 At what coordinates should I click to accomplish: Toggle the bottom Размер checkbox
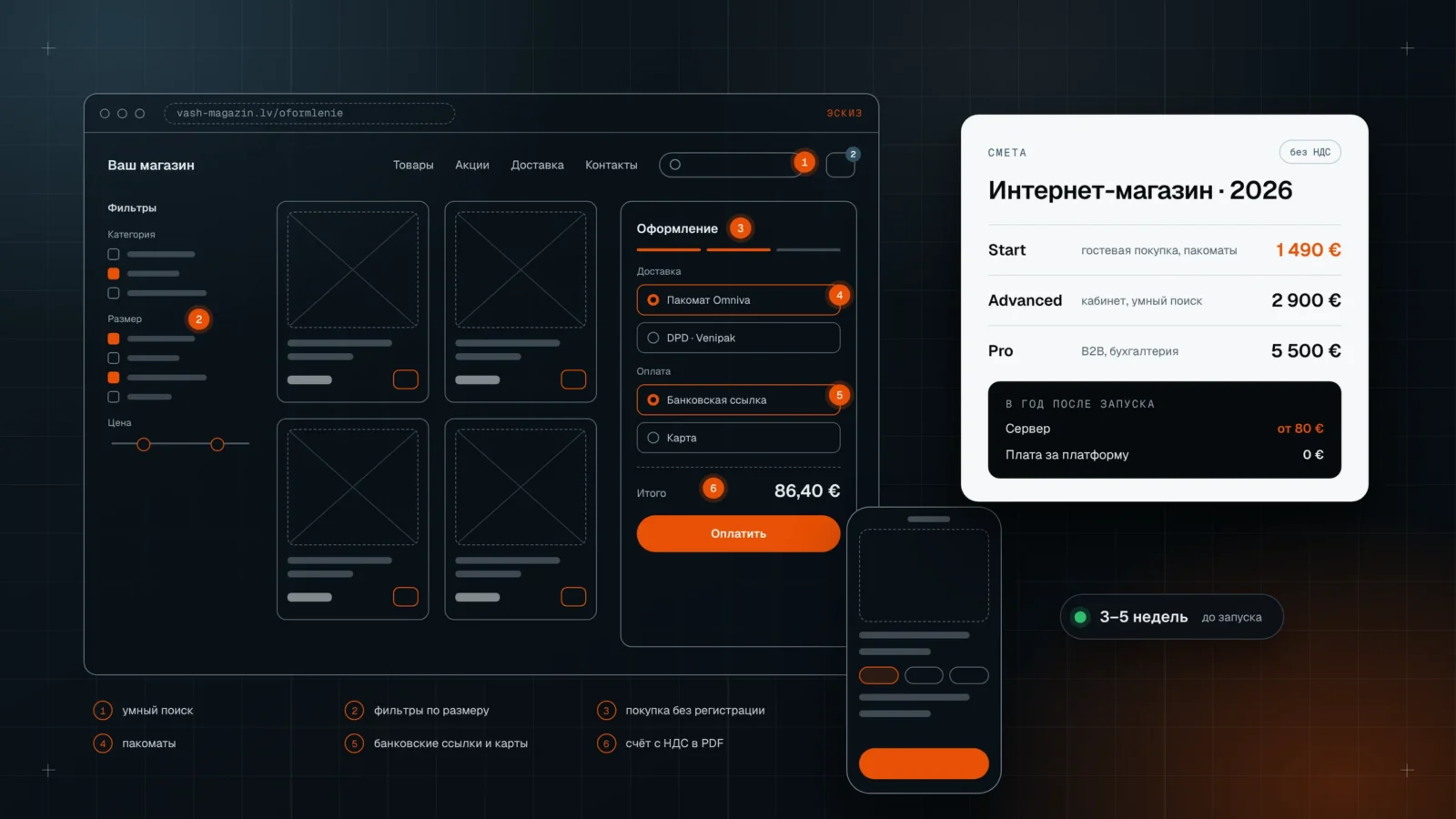tap(114, 397)
